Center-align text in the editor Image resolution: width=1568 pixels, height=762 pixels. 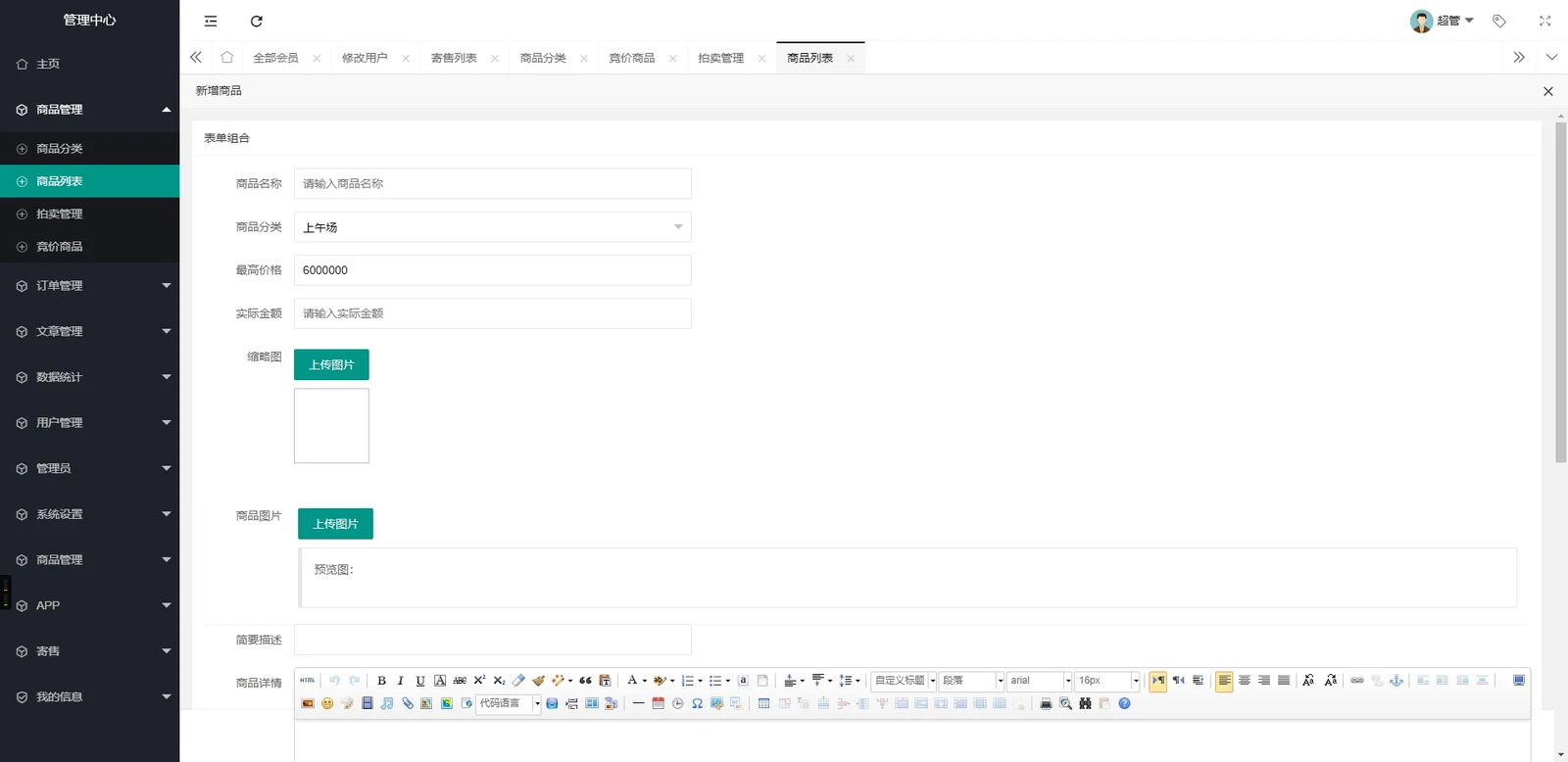(1245, 681)
